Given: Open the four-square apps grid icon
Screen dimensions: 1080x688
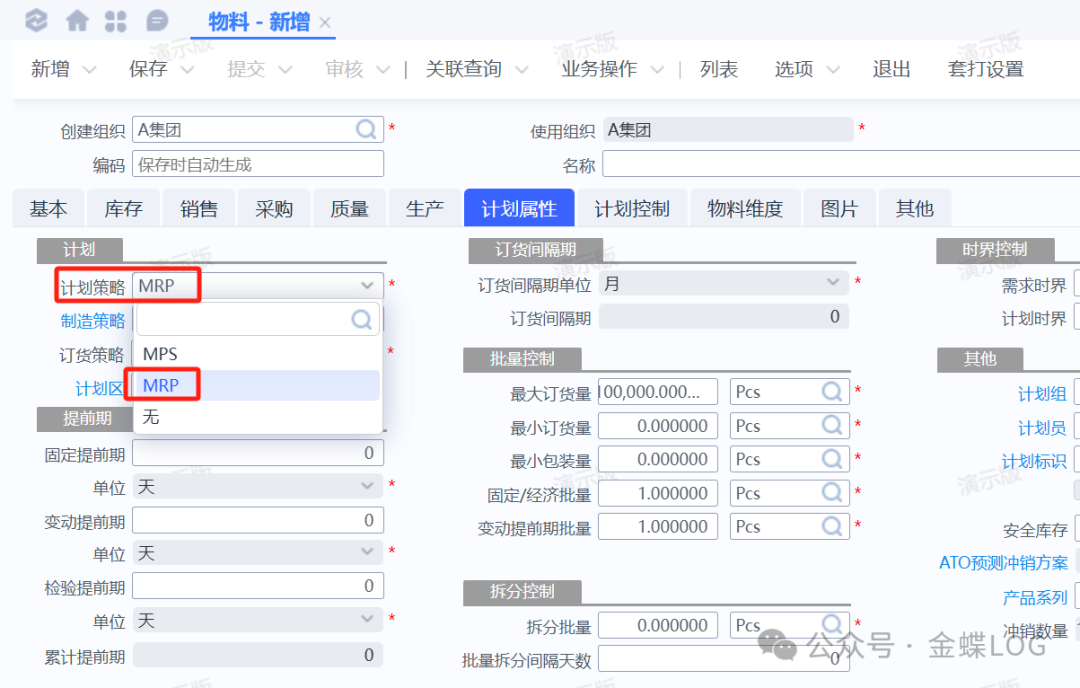Looking at the screenshot, I should coord(116,21).
